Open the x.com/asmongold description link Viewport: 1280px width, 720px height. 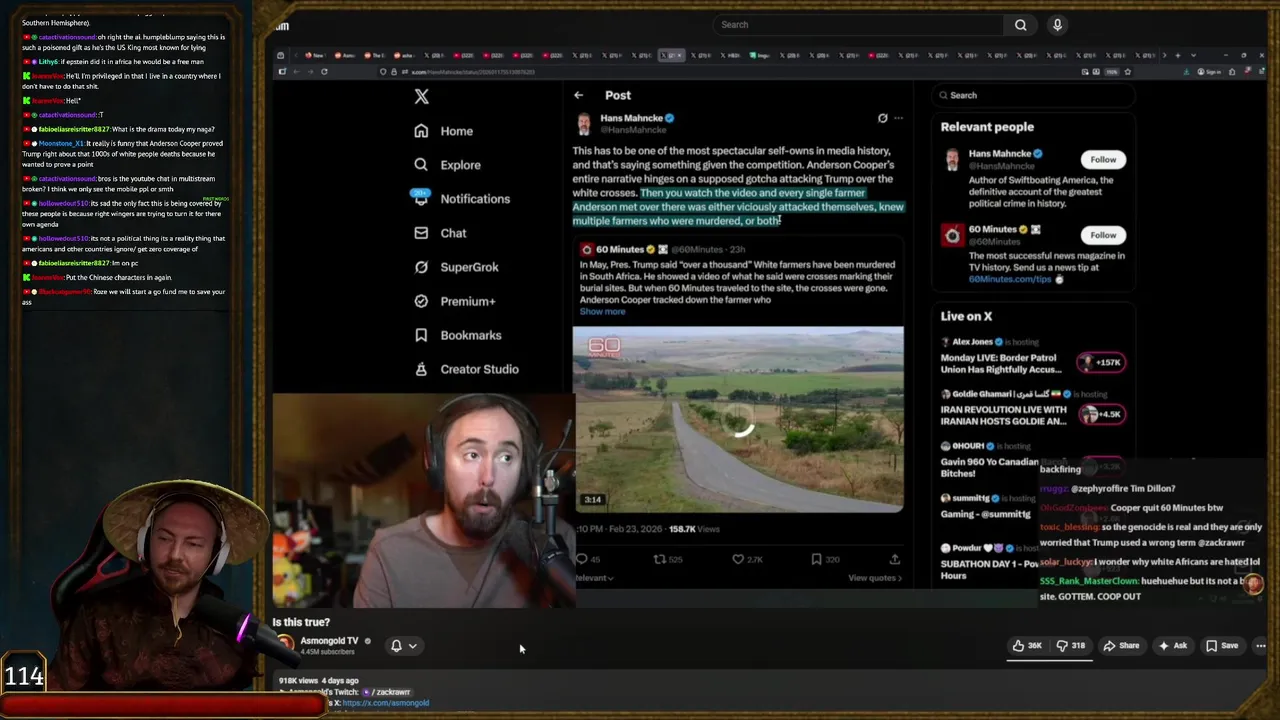click(x=385, y=703)
